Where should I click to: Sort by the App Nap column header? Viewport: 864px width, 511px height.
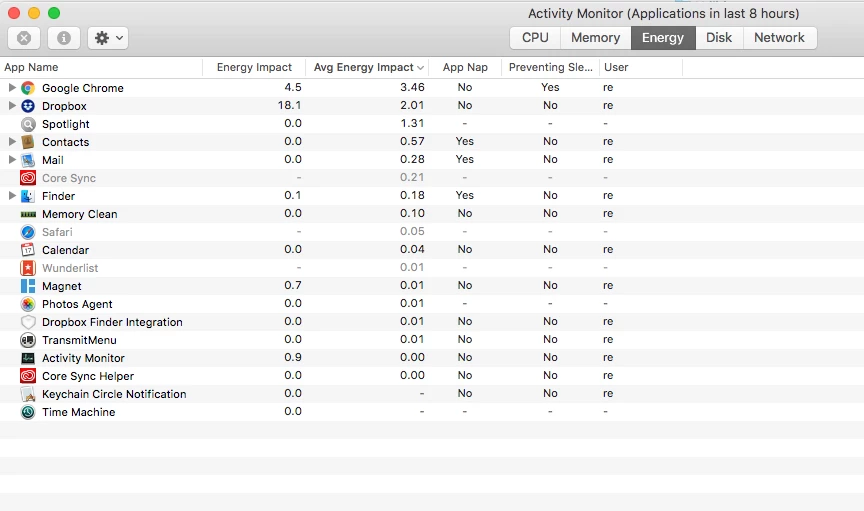click(x=465, y=67)
